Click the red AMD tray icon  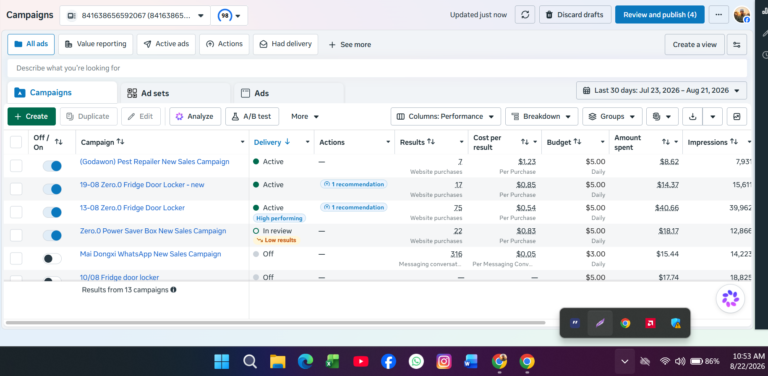(x=650, y=323)
